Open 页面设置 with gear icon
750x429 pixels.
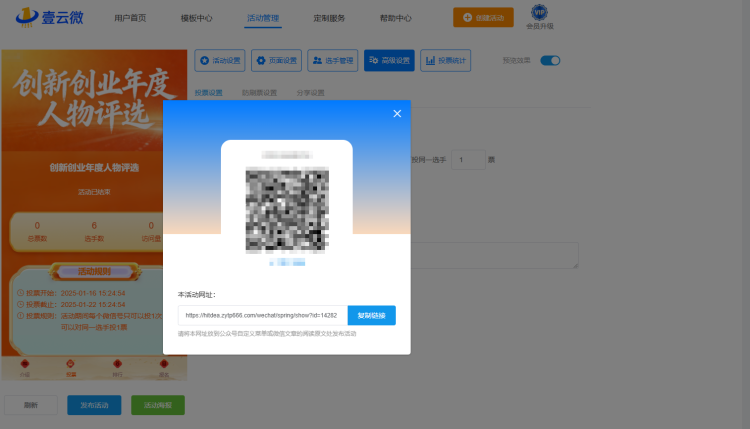[276, 60]
